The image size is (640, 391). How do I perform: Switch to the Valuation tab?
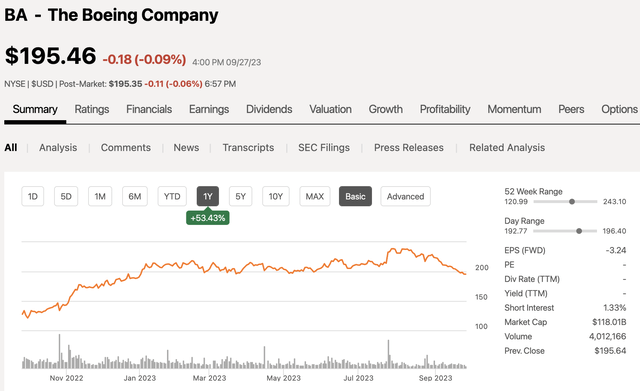pyautogui.click(x=330, y=109)
